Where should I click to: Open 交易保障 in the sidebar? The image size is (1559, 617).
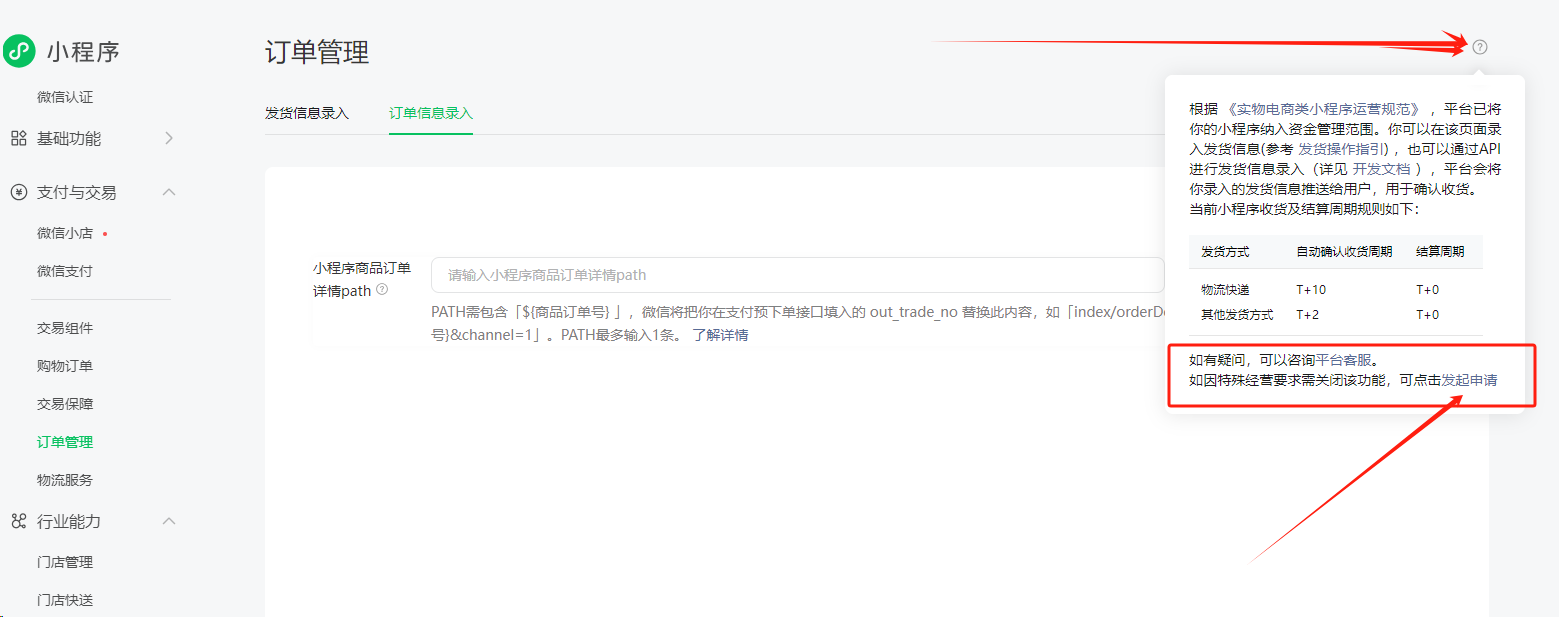pos(65,404)
